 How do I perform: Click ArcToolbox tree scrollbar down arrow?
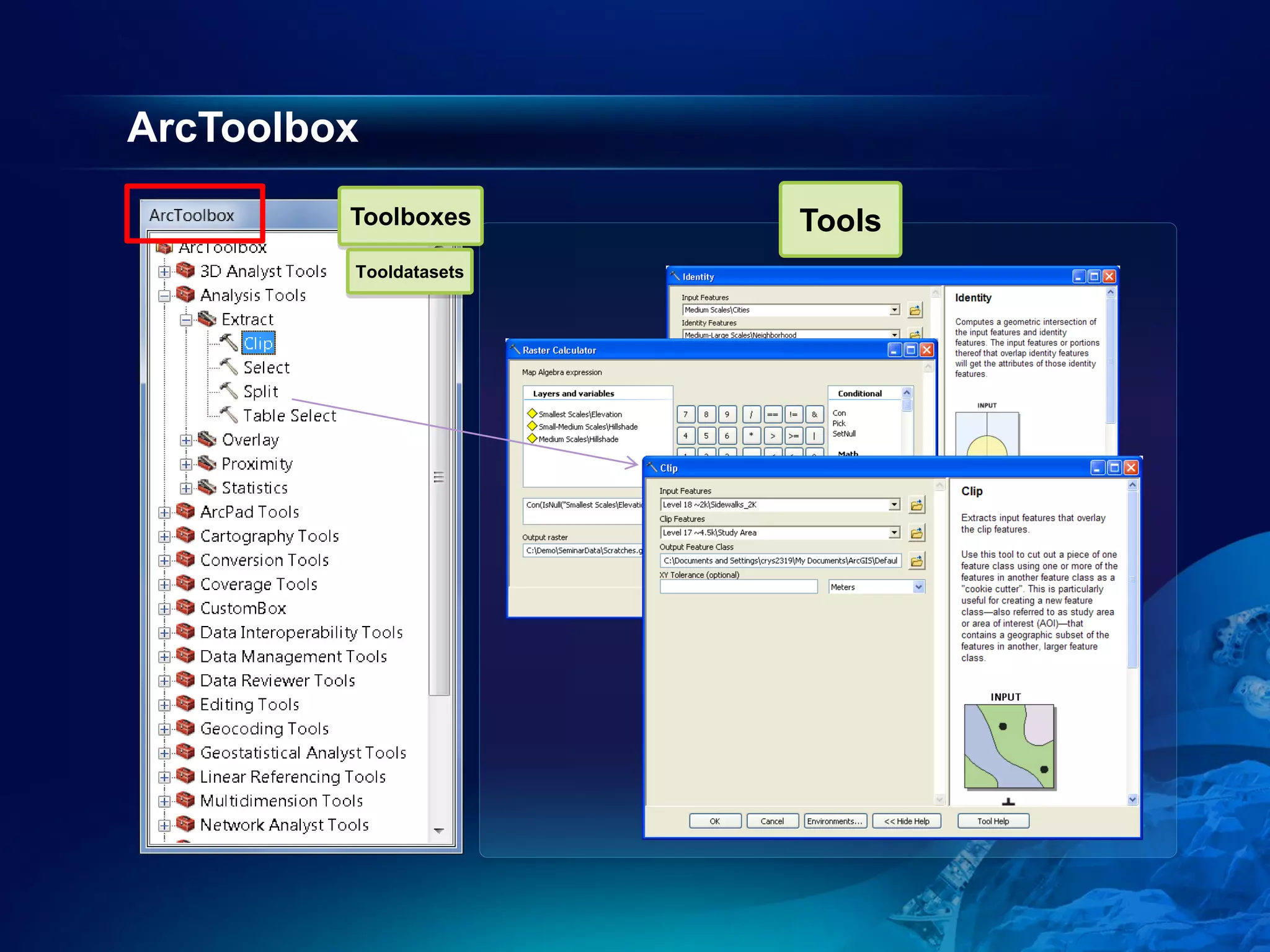click(x=439, y=831)
